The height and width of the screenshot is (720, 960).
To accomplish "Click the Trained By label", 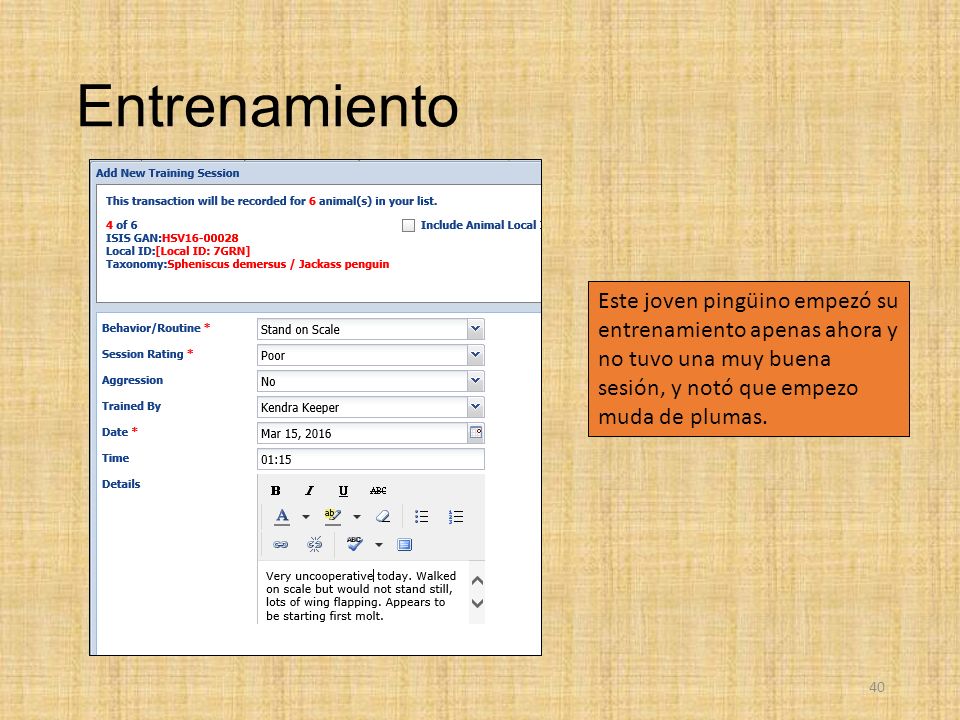I will (x=131, y=406).
